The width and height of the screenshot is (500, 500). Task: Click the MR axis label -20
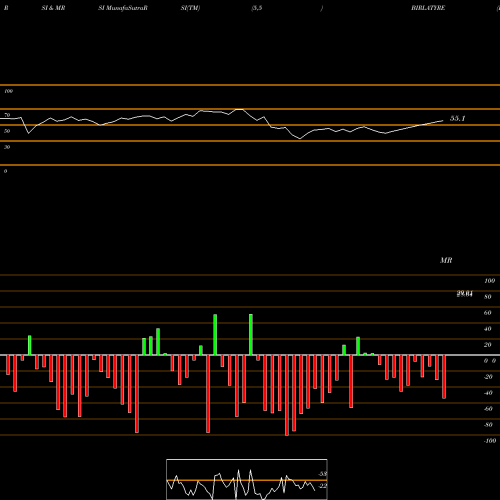(488, 377)
